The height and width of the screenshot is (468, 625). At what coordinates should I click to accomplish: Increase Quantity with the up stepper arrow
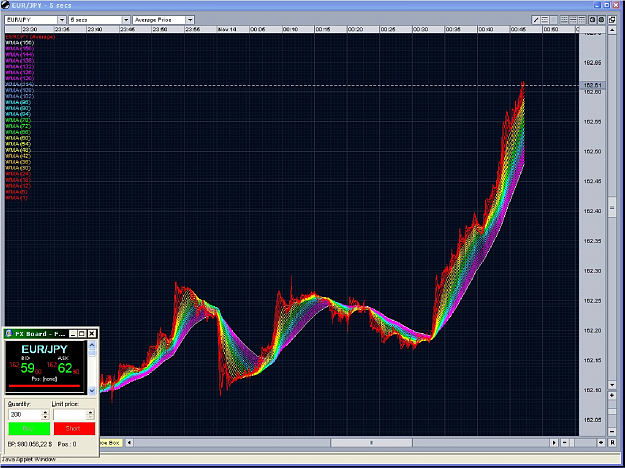(x=45, y=412)
